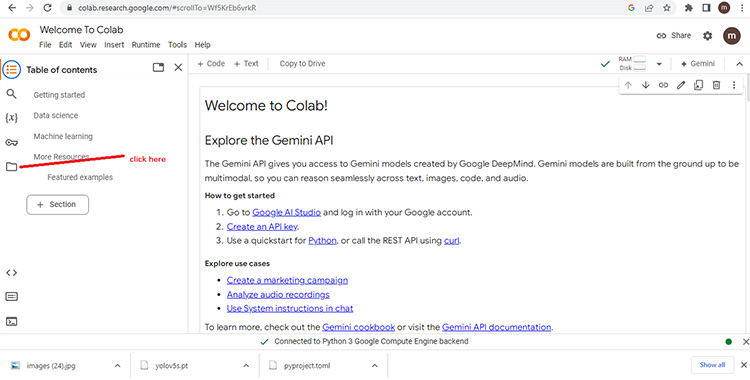Show all downloads
Viewport: 750px width, 380px height.
[712, 365]
